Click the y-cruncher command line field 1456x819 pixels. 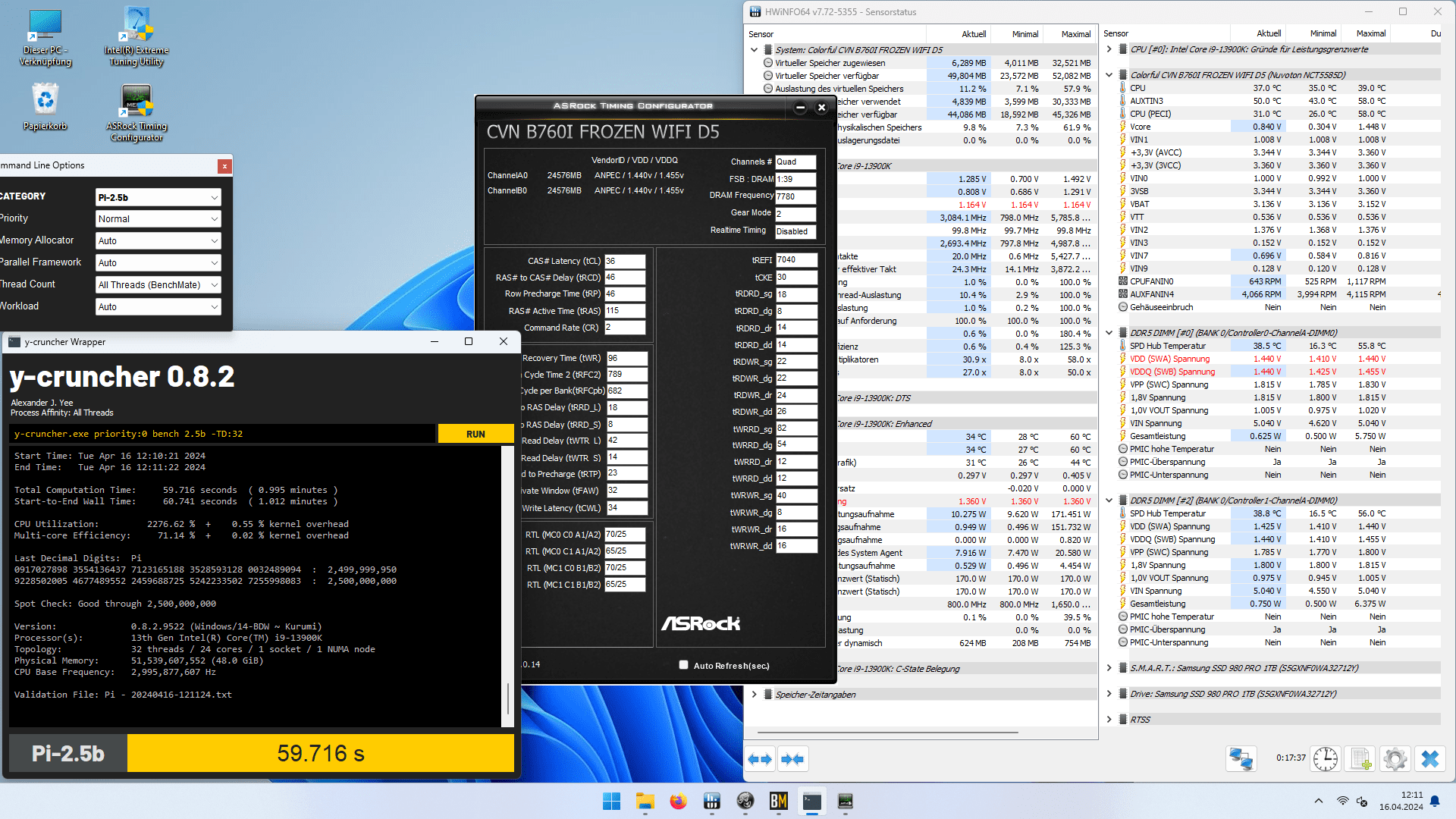tap(223, 434)
